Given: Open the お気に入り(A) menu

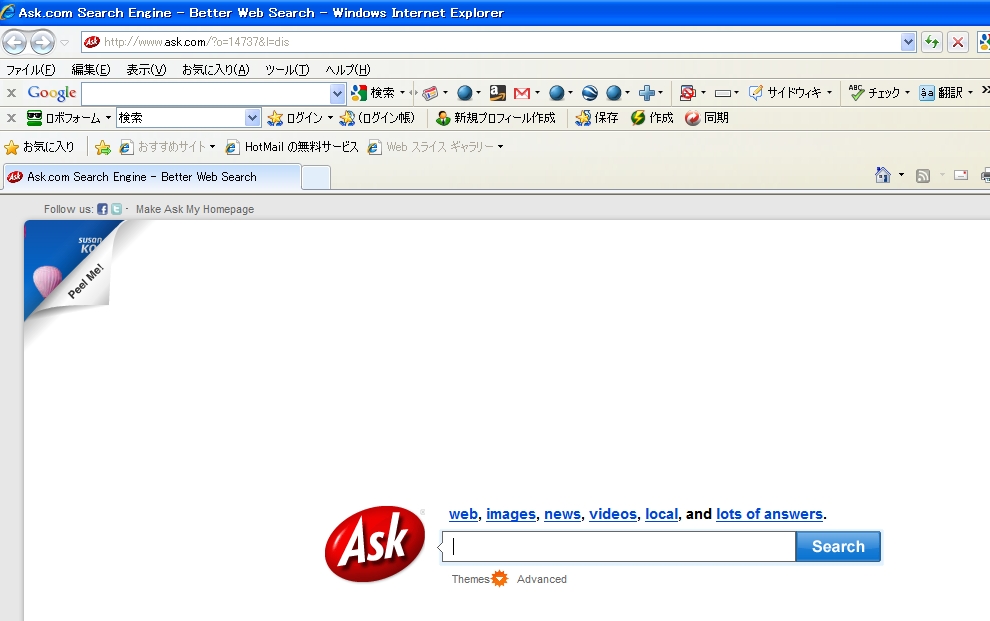Looking at the screenshot, I should [x=216, y=69].
